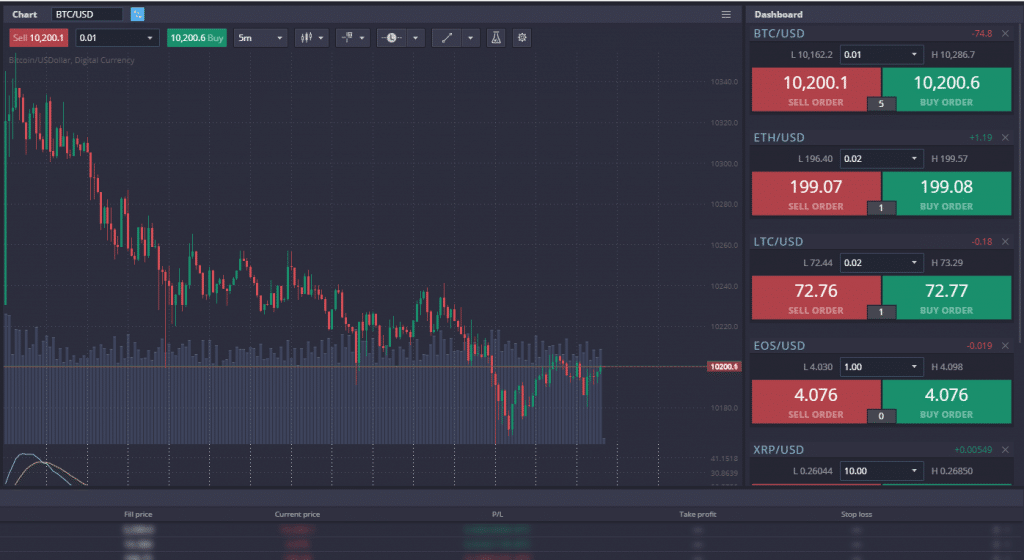
Task: Open the indicators flask icon
Action: [x=496, y=38]
